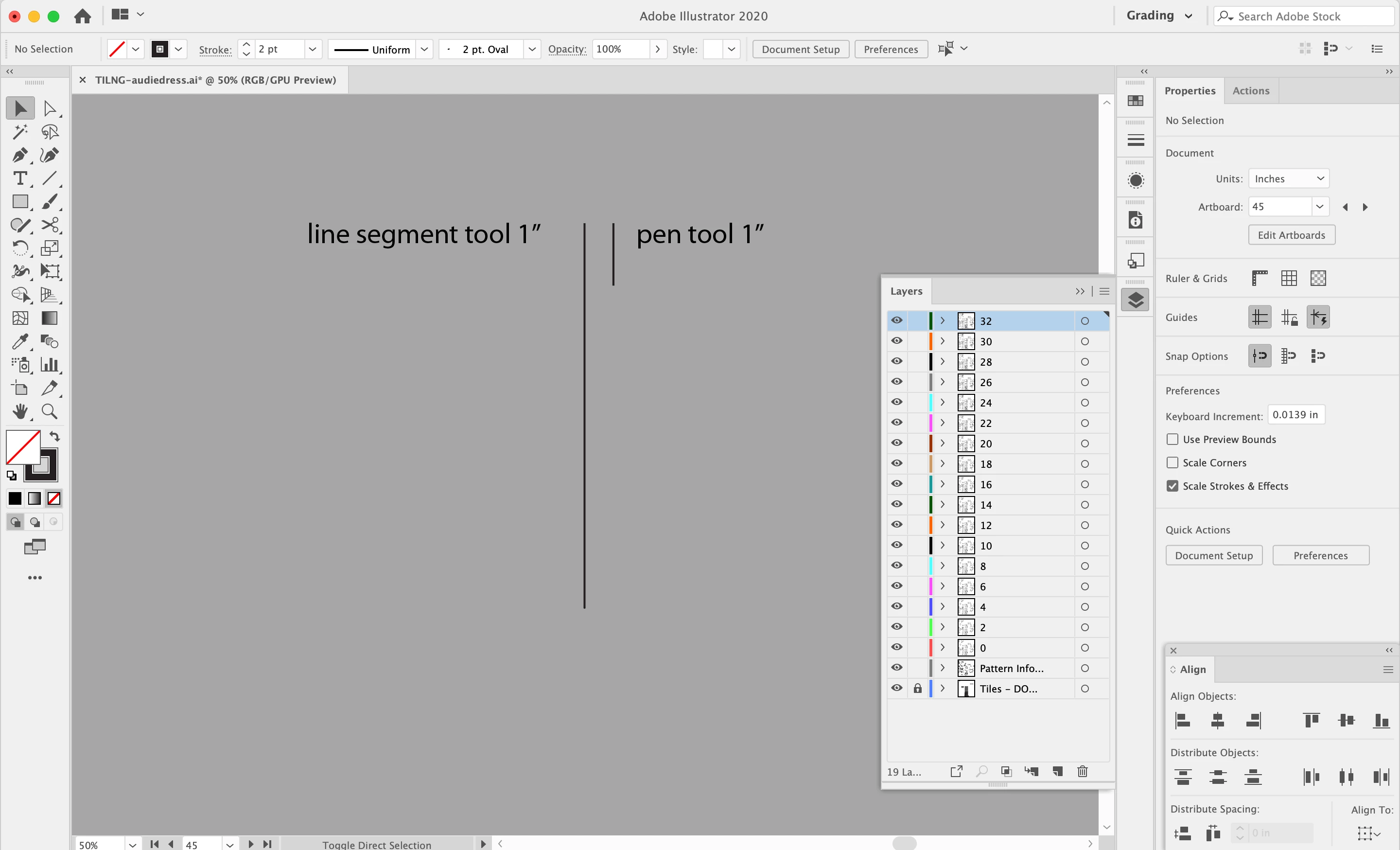Image resolution: width=1400 pixels, height=850 pixels.
Task: Enable Use Preview Bounds checkbox
Action: (1172, 439)
